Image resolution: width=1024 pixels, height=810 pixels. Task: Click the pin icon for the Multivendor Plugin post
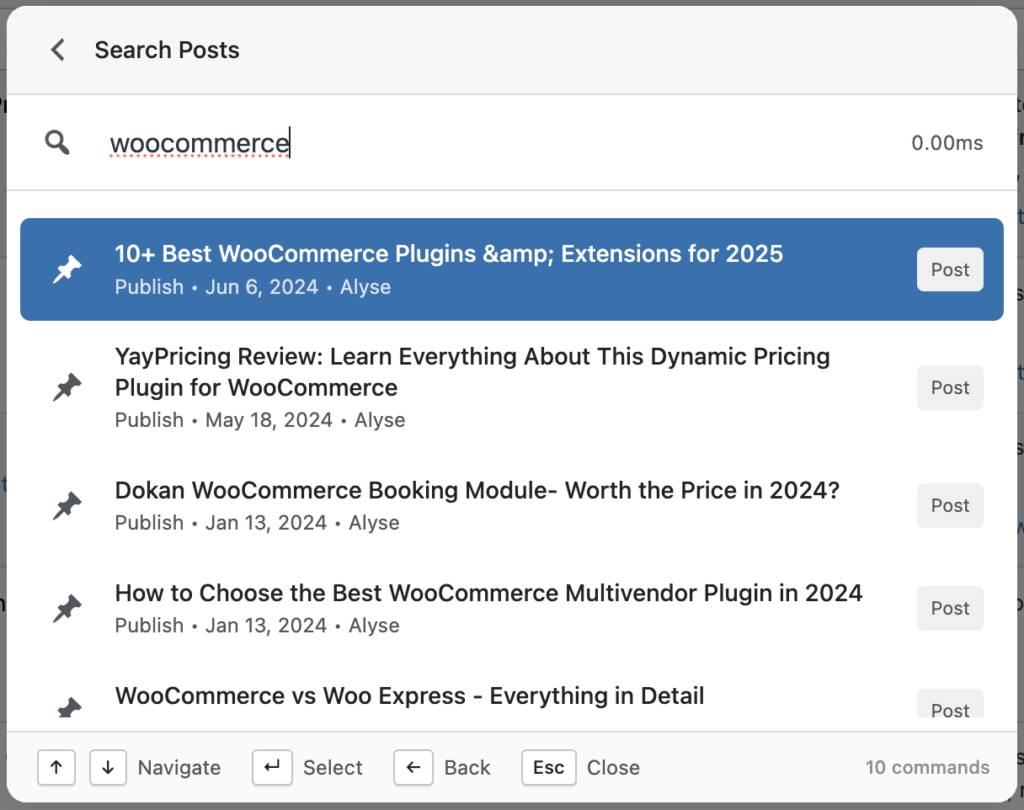[x=66, y=607]
